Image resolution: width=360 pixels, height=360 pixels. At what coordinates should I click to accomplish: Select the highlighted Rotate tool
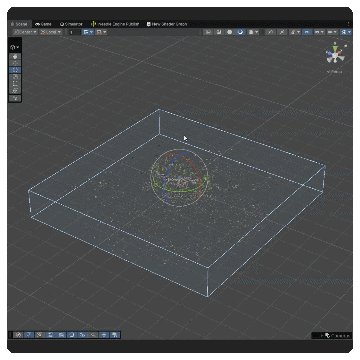15,70
